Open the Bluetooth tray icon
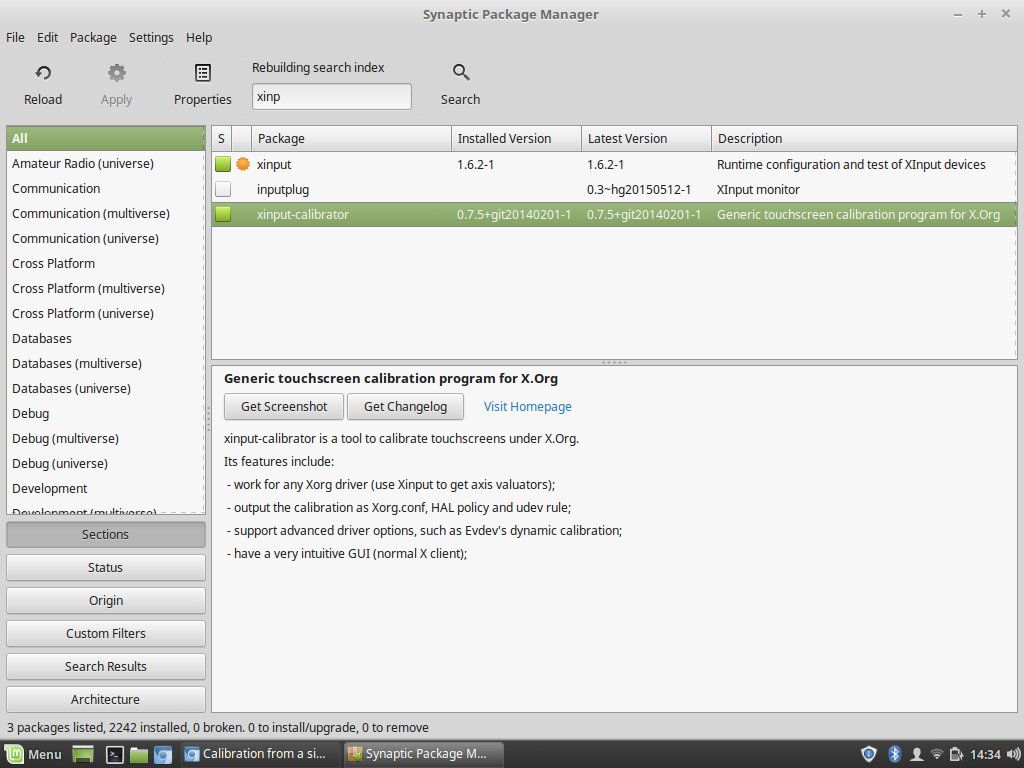This screenshot has width=1024, height=768. (x=895, y=754)
